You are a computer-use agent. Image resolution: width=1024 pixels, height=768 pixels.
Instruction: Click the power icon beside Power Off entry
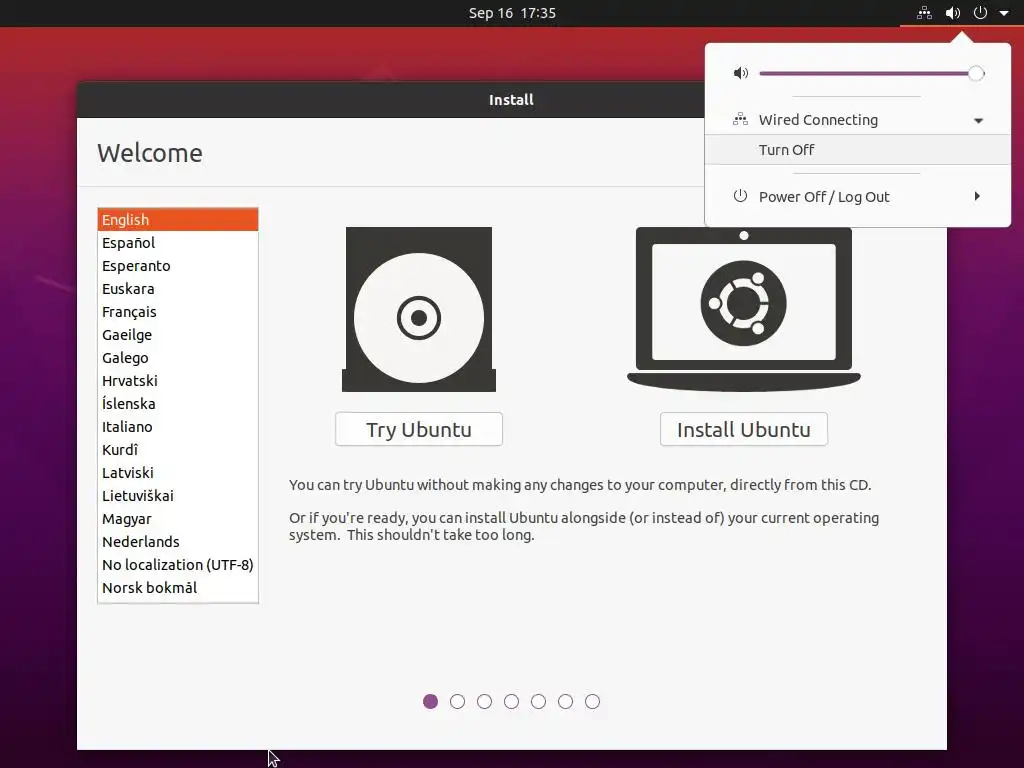740,196
